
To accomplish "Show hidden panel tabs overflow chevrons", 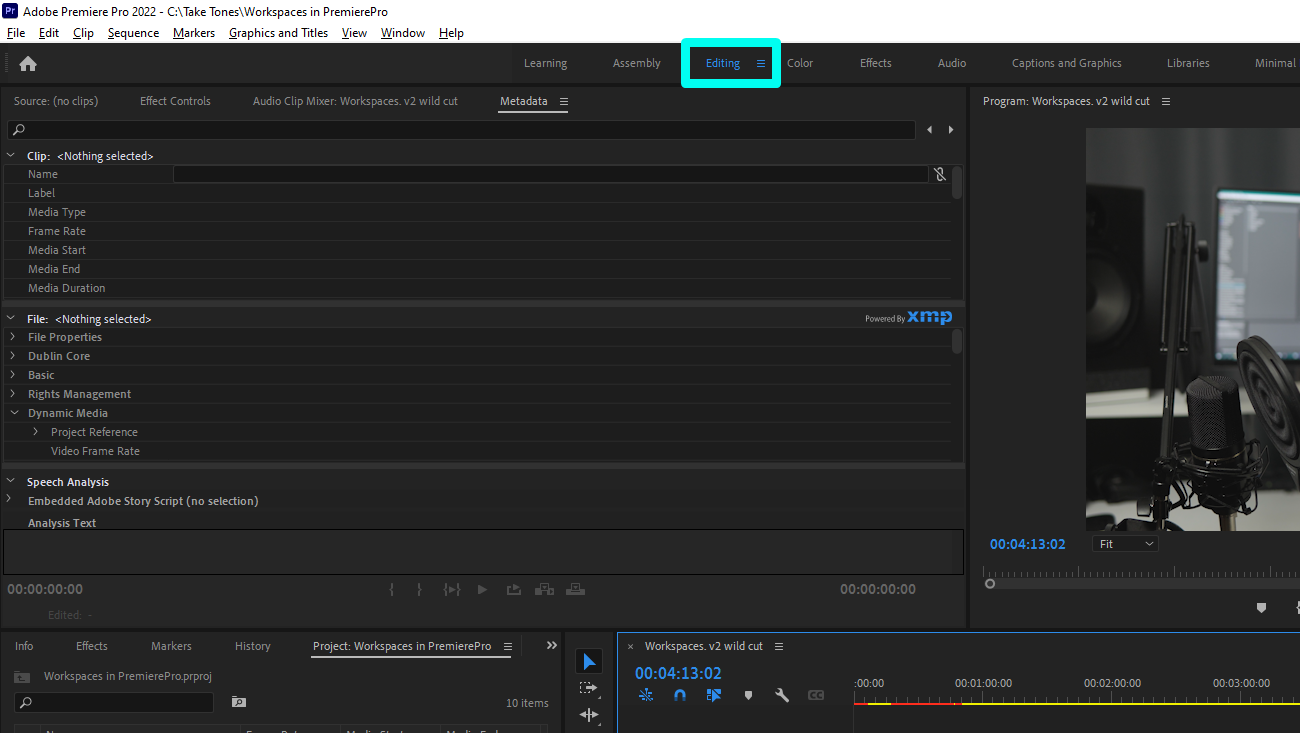I will [x=551, y=646].
